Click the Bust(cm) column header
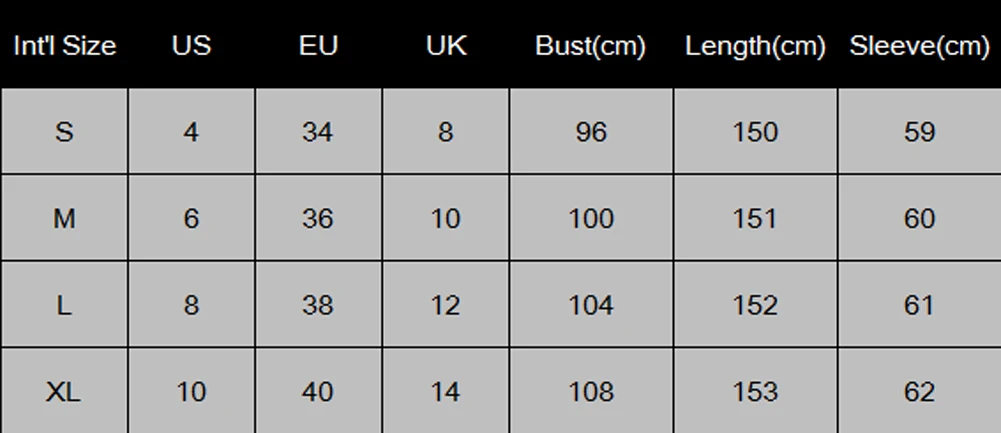This screenshot has height=433, width=1001. coord(591,45)
